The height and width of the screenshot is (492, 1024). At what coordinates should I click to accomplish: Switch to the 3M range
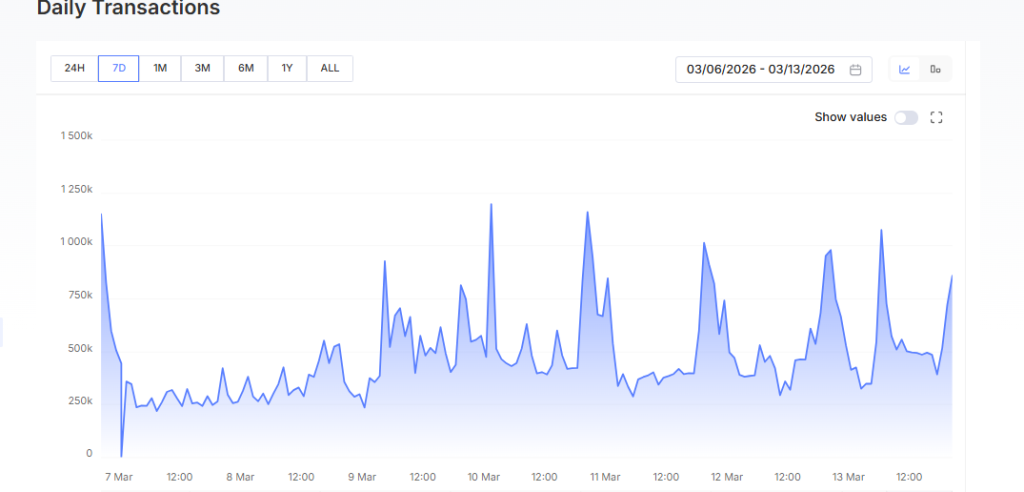pos(202,68)
